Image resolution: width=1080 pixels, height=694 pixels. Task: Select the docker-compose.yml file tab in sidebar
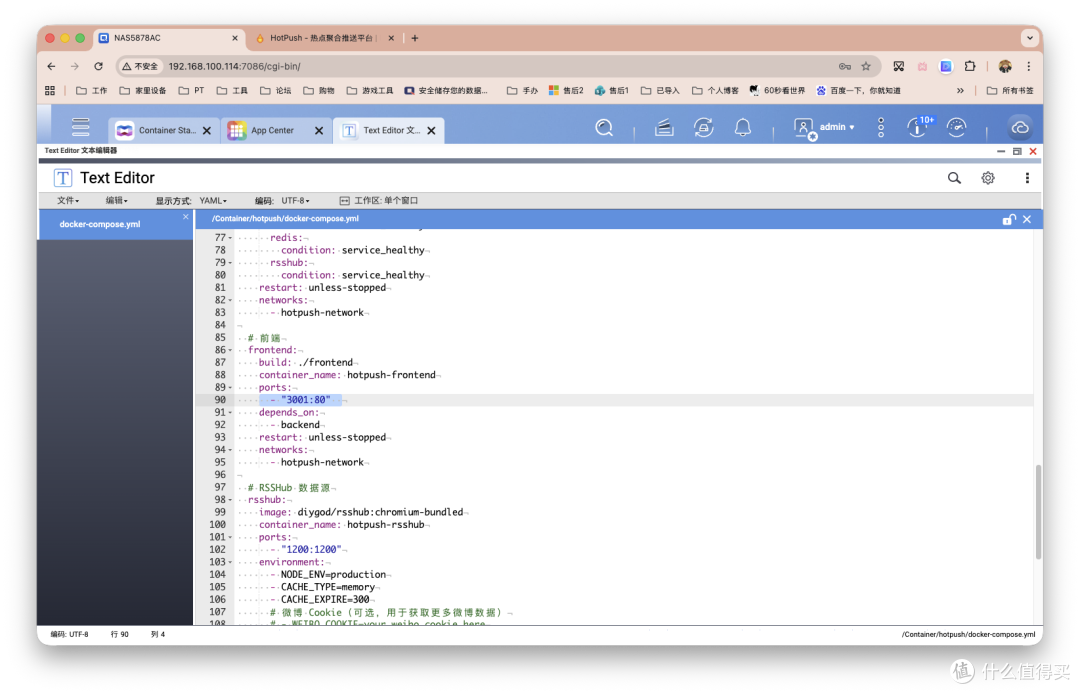[100, 224]
